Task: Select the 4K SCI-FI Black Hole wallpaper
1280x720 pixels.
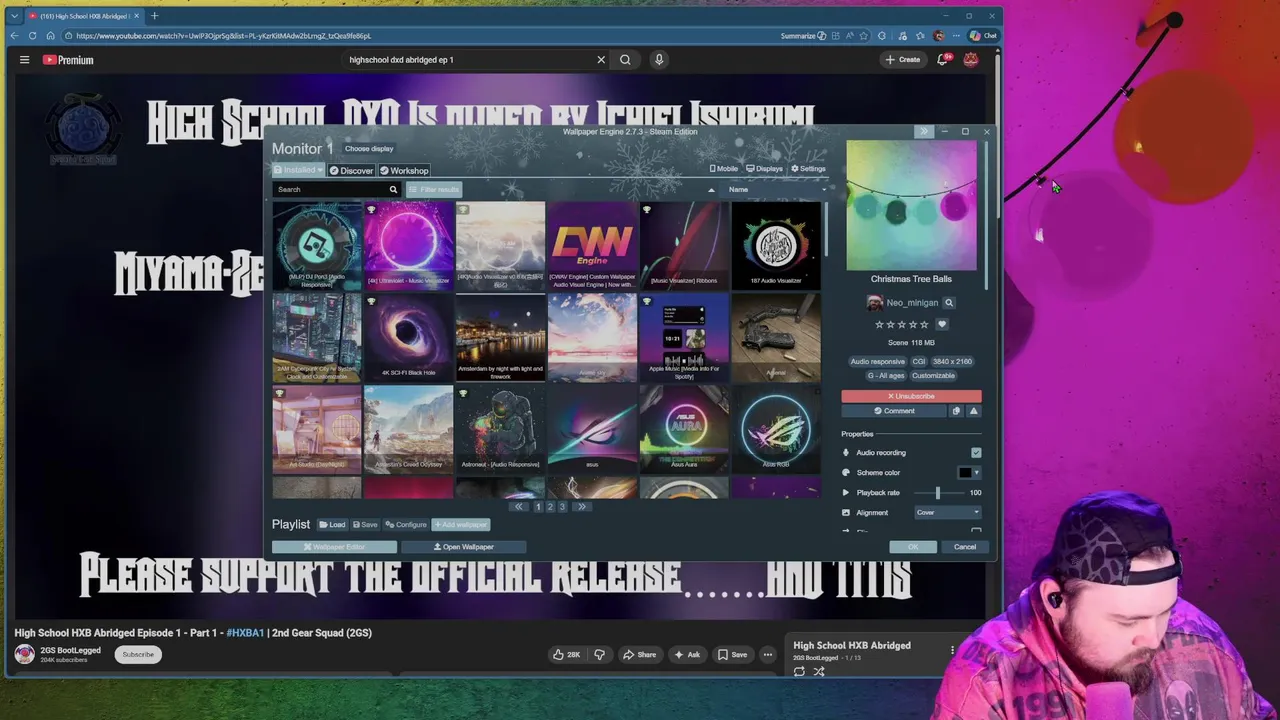Action: point(408,337)
